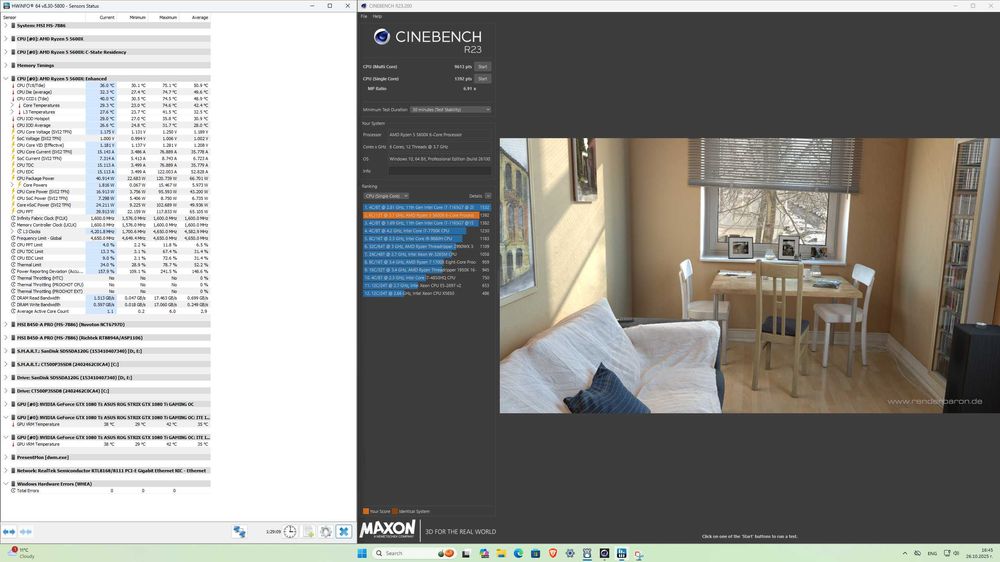Viewport: 1000px width, 562px height.
Task: Expand System: MSI MS-7B86 section
Action: pos(6,26)
